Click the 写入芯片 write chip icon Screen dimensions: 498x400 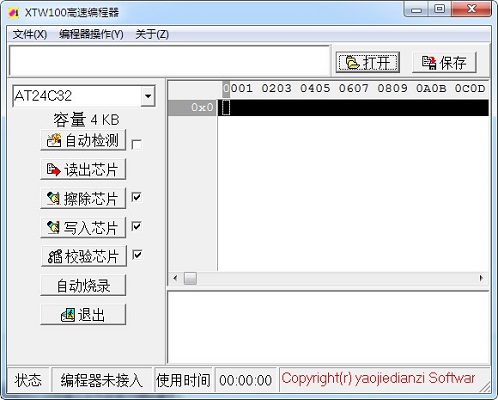click(53, 228)
